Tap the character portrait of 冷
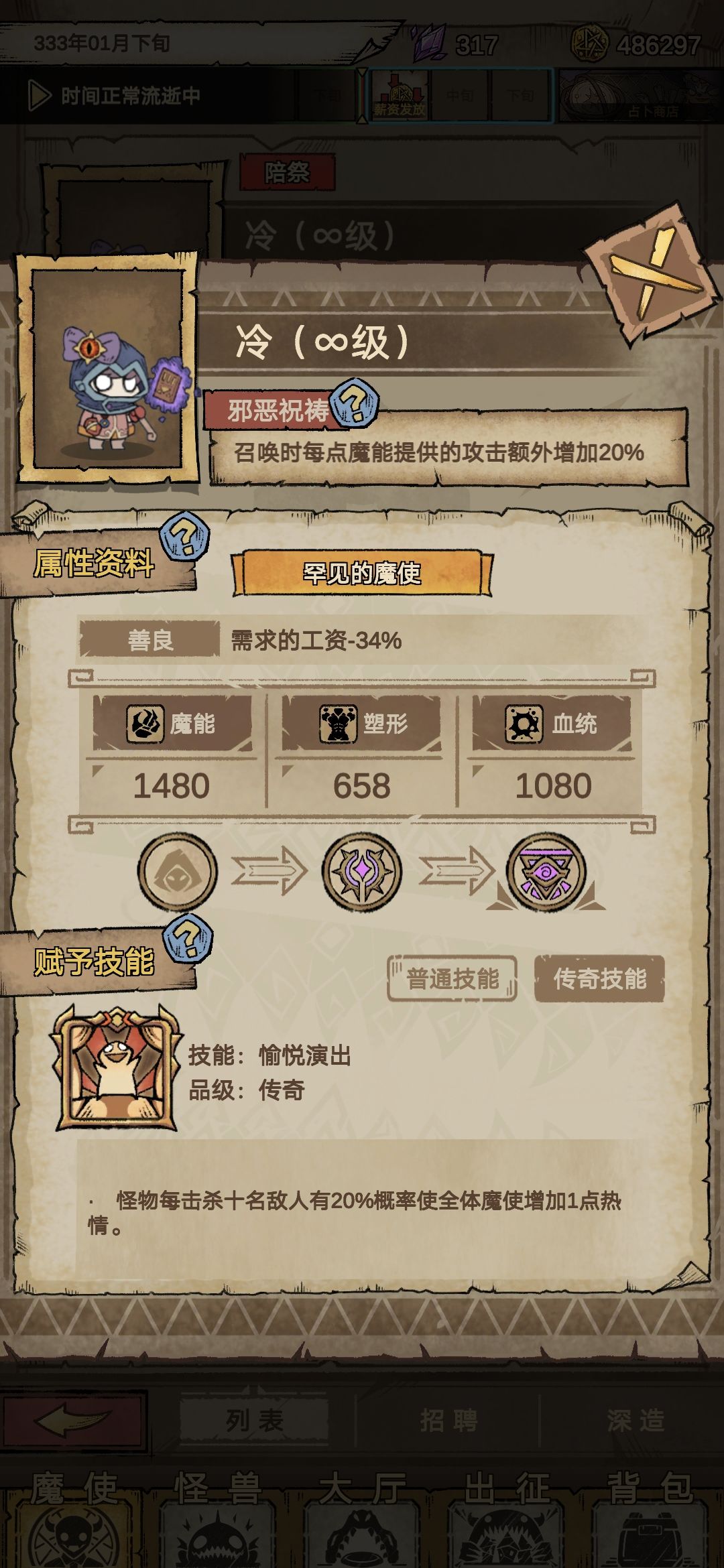The height and width of the screenshot is (1568, 724). [x=107, y=369]
